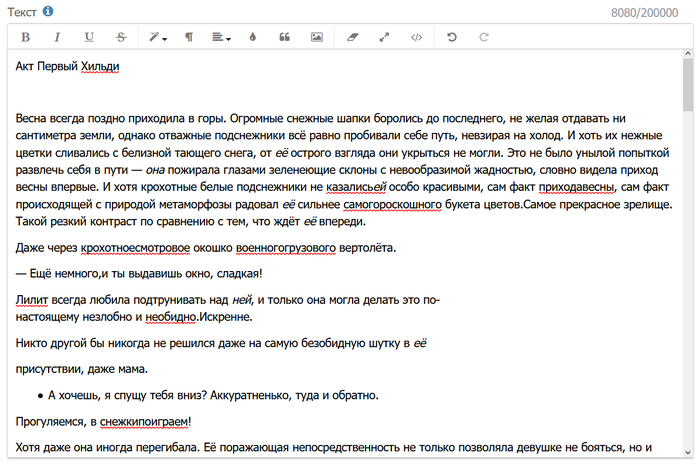Viewport: 700px width, 466px height.
Task: Apply strikethrough to text
Action: [121, 37]
